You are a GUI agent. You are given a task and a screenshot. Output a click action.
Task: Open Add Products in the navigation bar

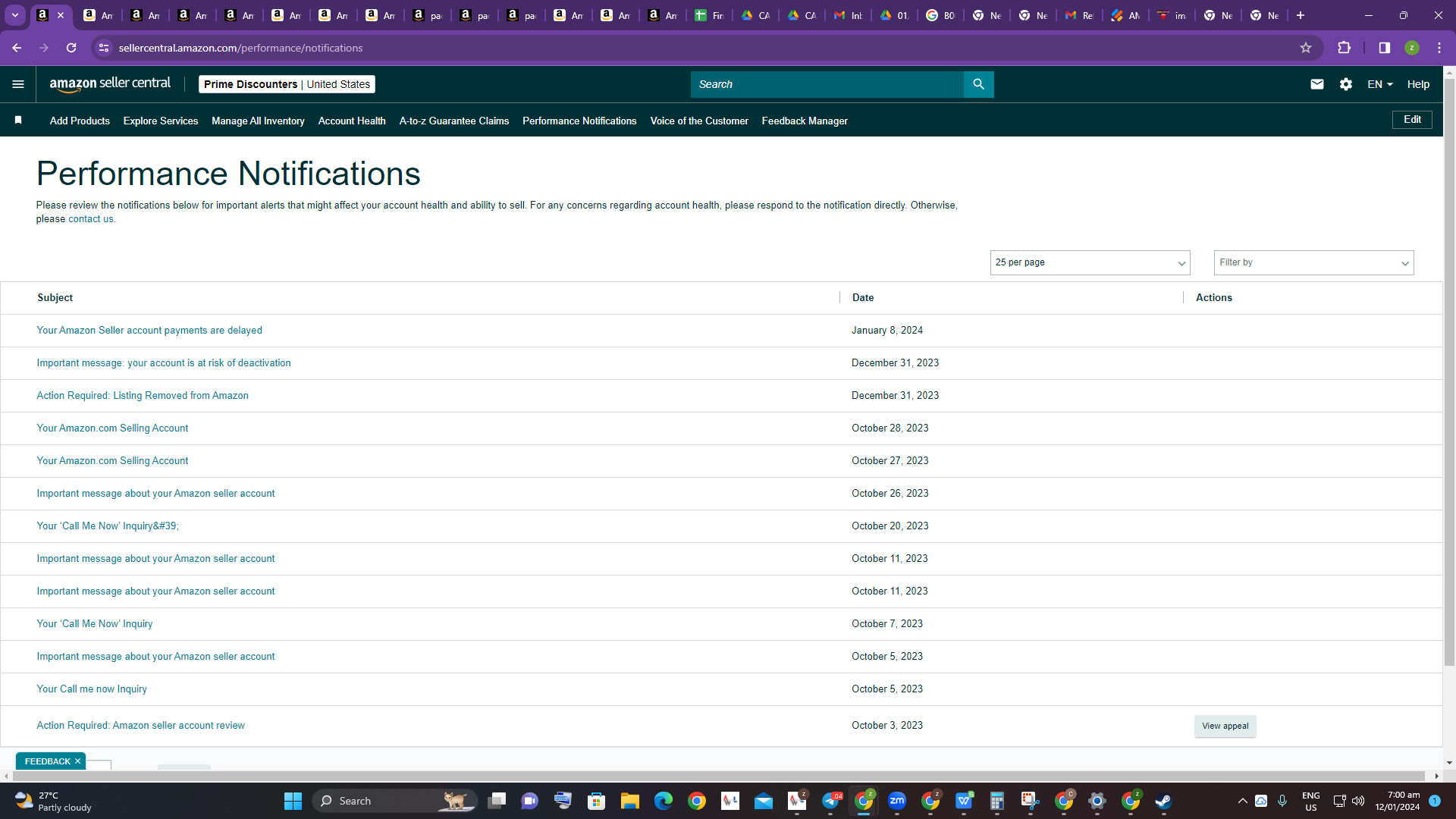click(80, 121)
